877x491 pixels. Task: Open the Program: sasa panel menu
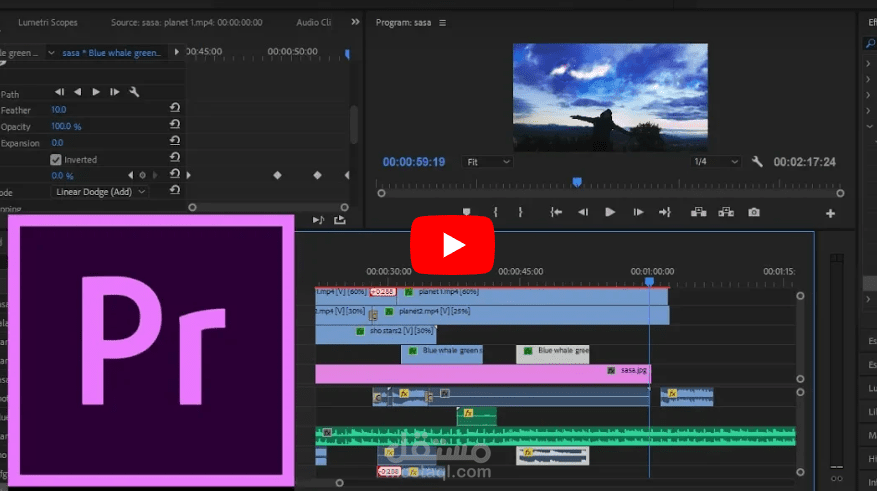(442, 23)
